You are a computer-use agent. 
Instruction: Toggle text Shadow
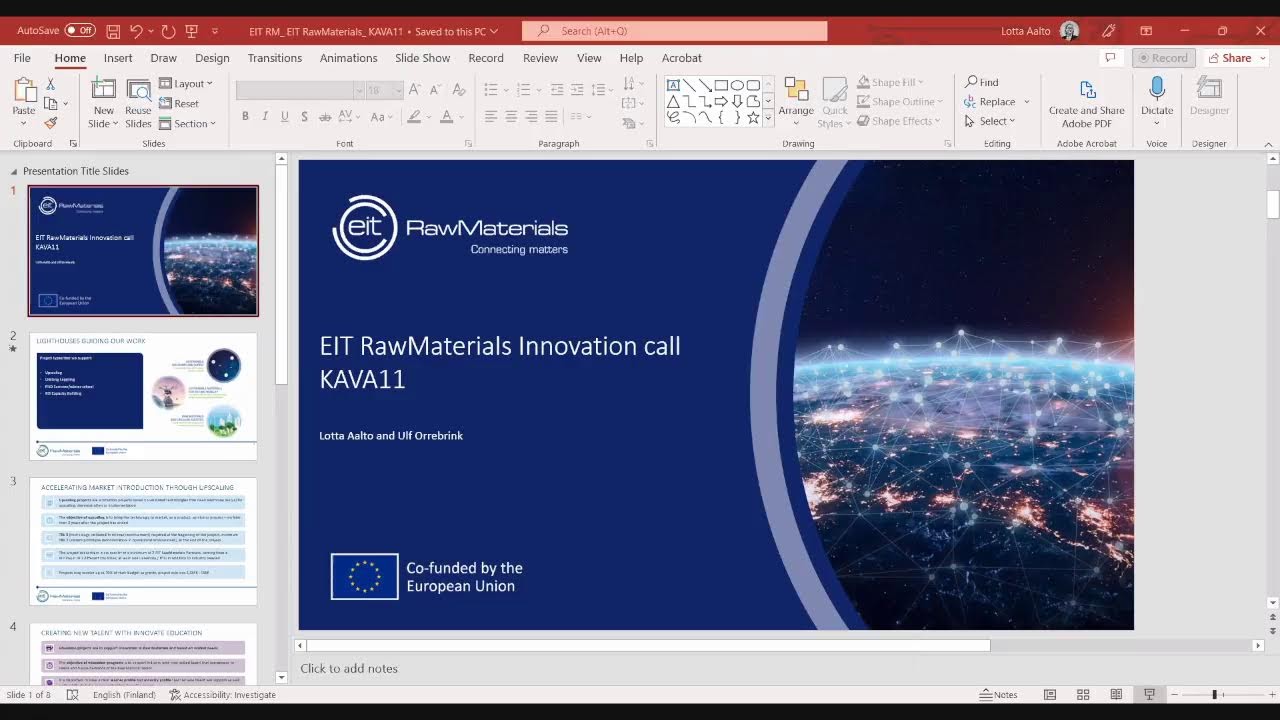click(305, 117)
